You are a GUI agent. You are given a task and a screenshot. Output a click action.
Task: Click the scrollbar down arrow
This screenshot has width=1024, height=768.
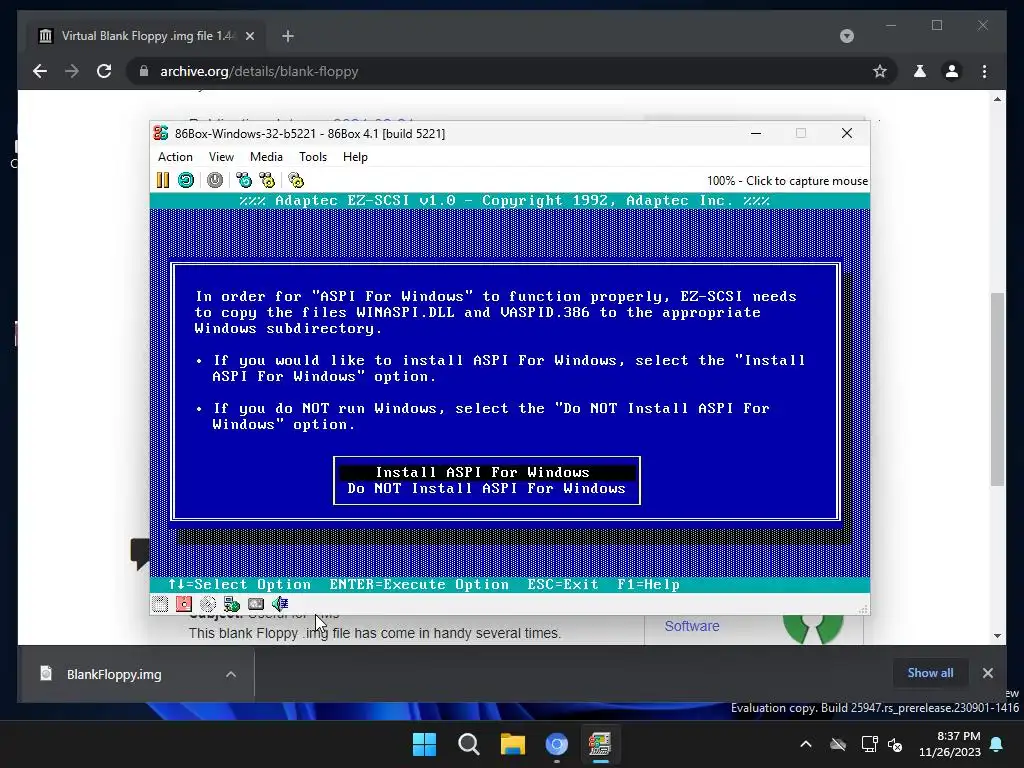997,635
